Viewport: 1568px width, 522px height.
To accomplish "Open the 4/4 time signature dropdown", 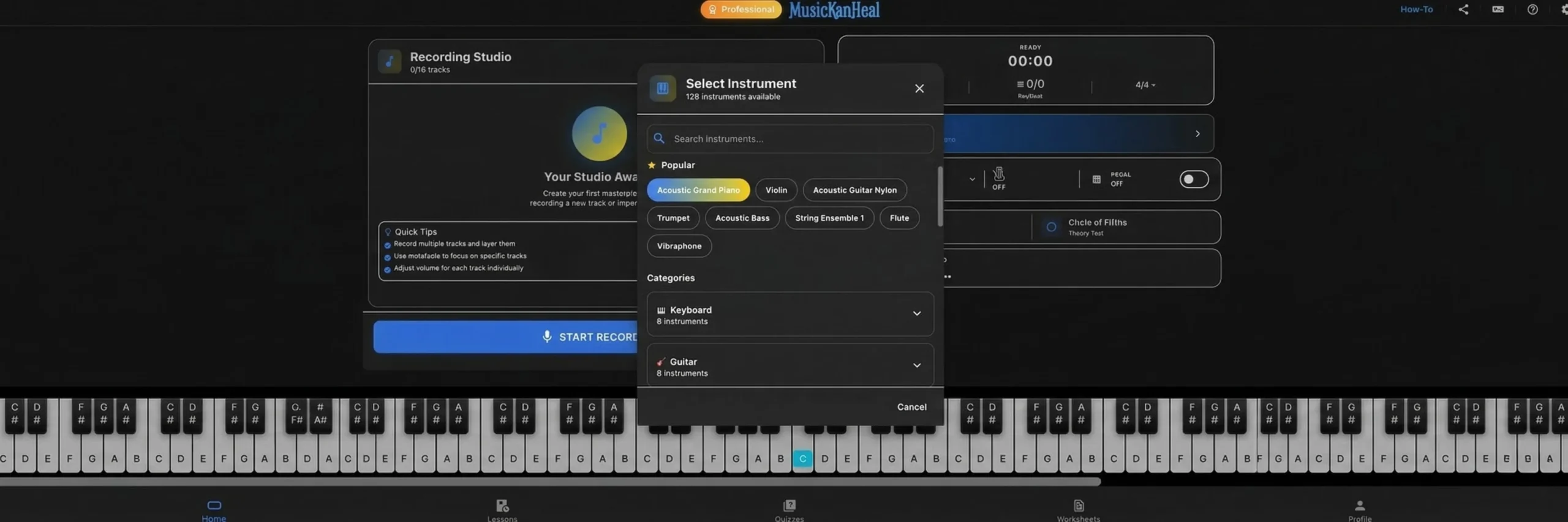I will coord(1145,84).
